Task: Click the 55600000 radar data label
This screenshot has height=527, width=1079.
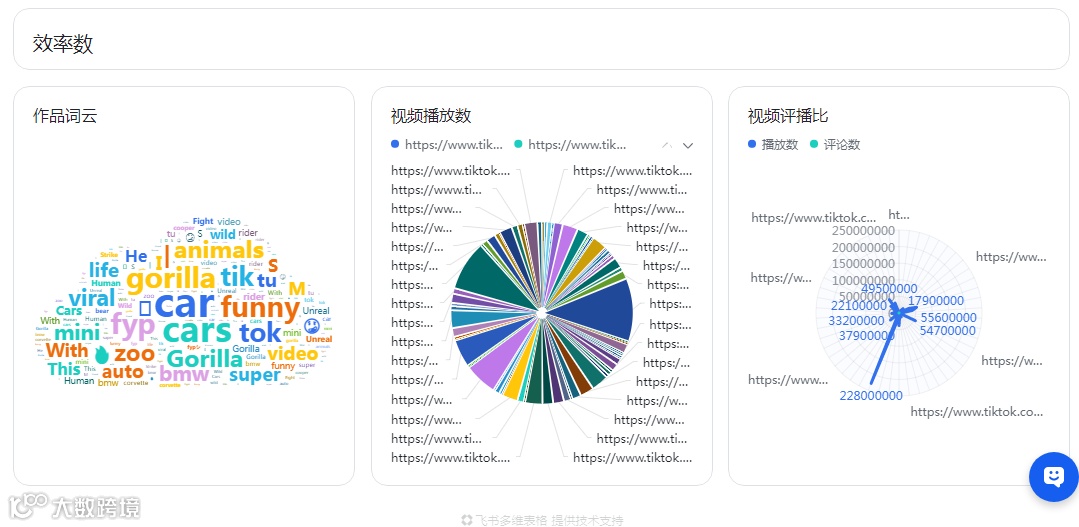Action: [948, 318]
